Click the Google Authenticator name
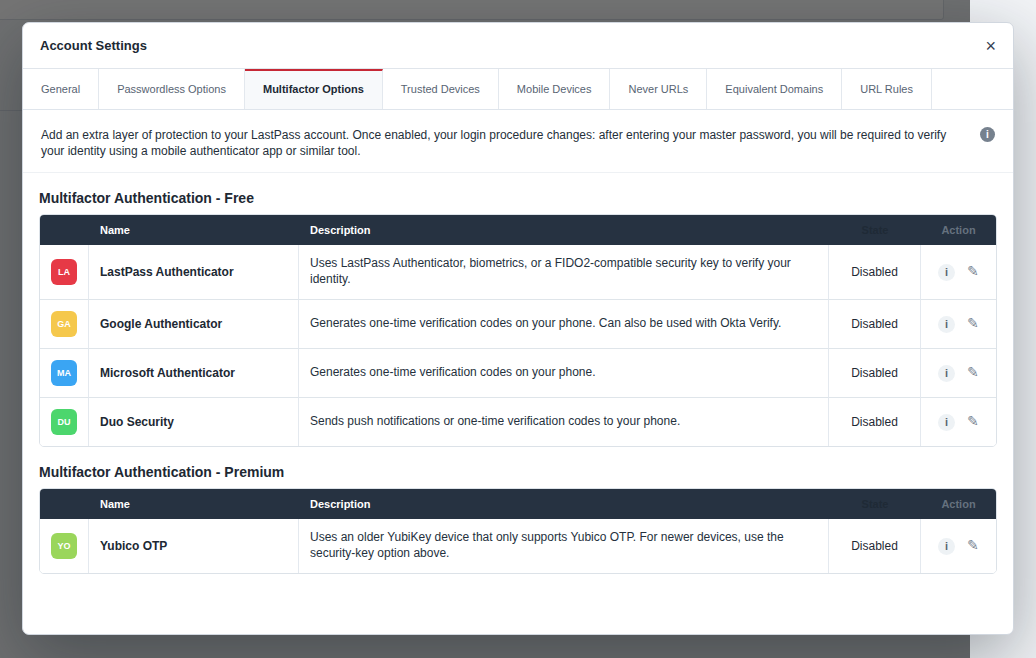Image resolution: width=1036 pixels, height=658 pixels. tap(161, 324)
